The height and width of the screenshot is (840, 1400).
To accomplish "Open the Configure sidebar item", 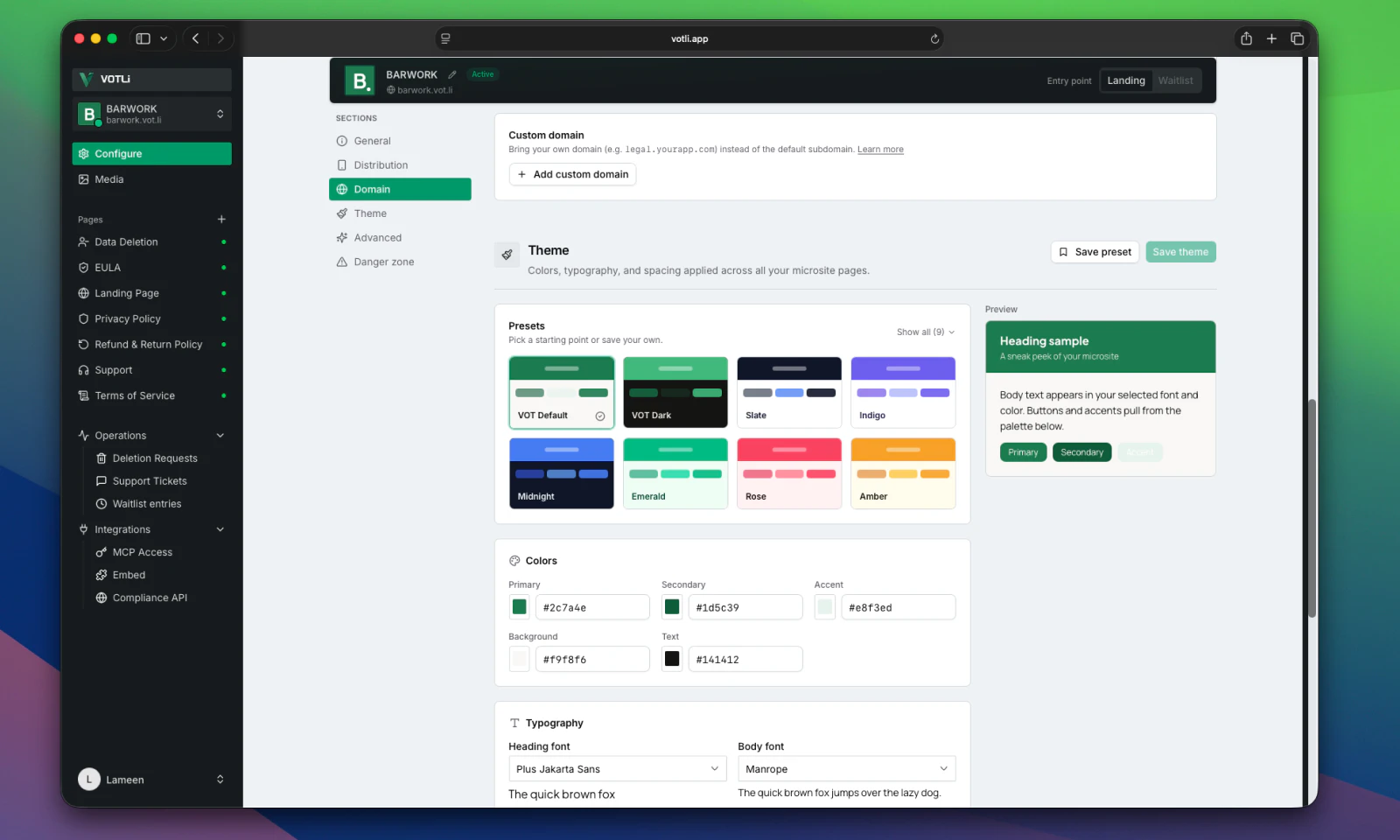I will 151,154.
